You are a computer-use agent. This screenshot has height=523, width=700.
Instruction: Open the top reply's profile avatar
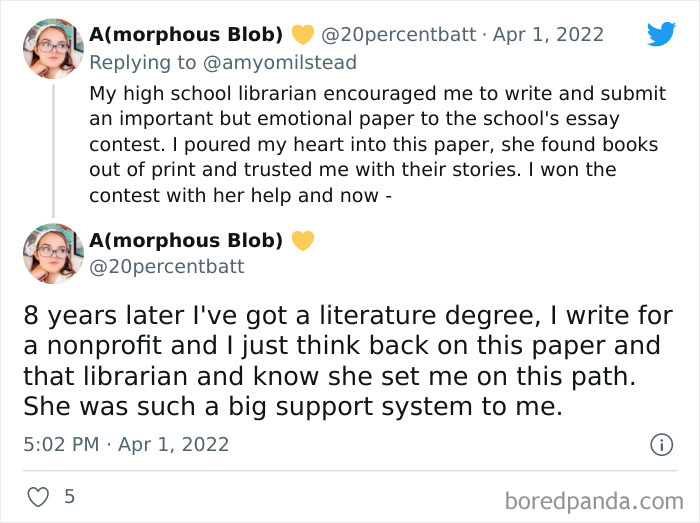point(52,48)
